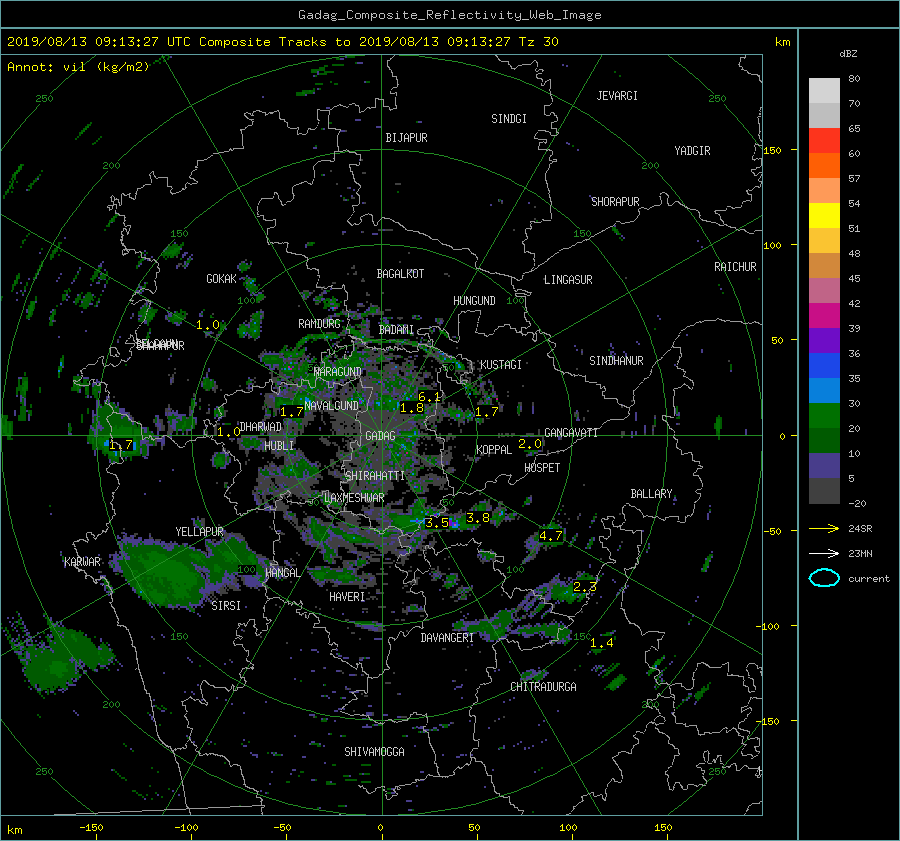900x841 pixels.
Task: Click the 6.1 VIL storm annotation
Action: pyautogui.click(x=429, y=397)
